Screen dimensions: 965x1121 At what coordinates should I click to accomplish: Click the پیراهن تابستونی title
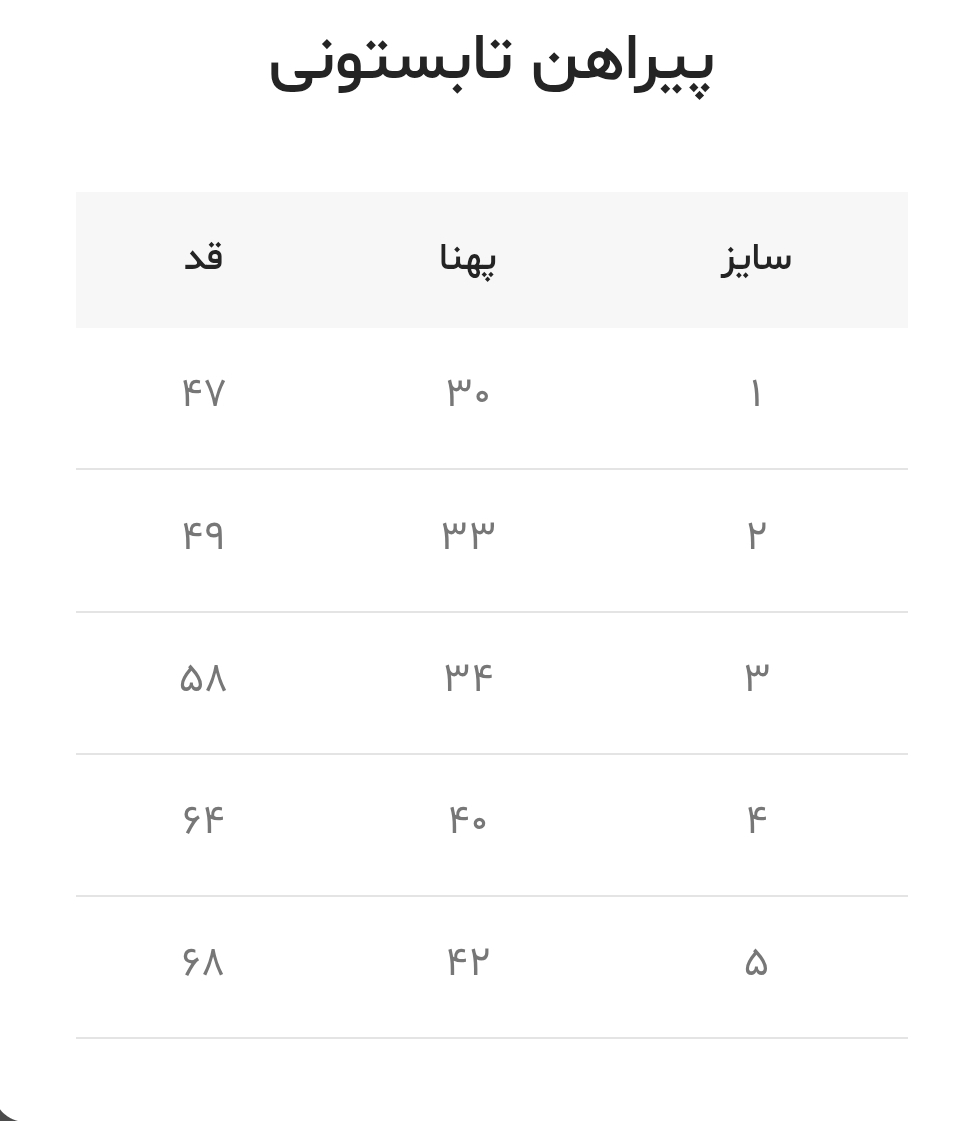pyautogui.click(x=491, y=64)
